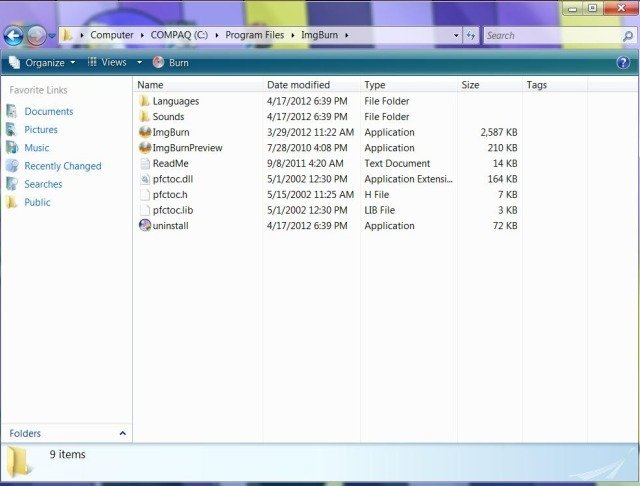This screenshot has height=486, width=640.
Task: Expand arrow after Program Files breadcrumb
Action: point(293,36)
